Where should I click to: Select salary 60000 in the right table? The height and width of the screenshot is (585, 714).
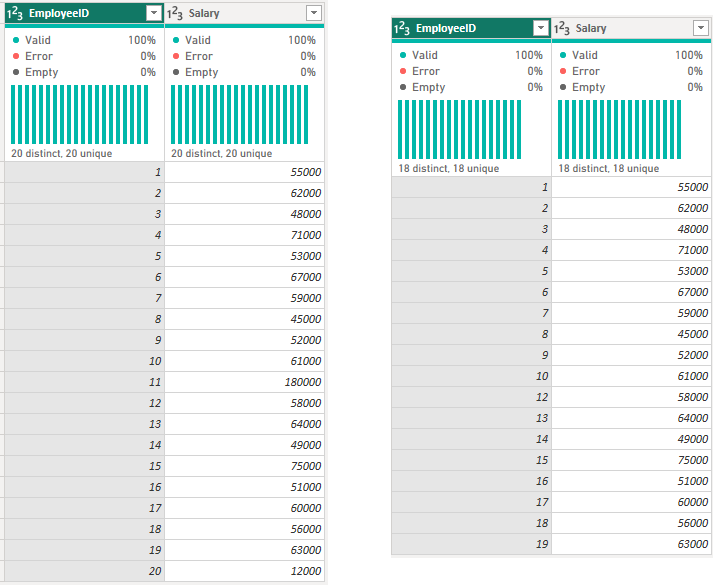pyautogui.click(x=631, y=502)
